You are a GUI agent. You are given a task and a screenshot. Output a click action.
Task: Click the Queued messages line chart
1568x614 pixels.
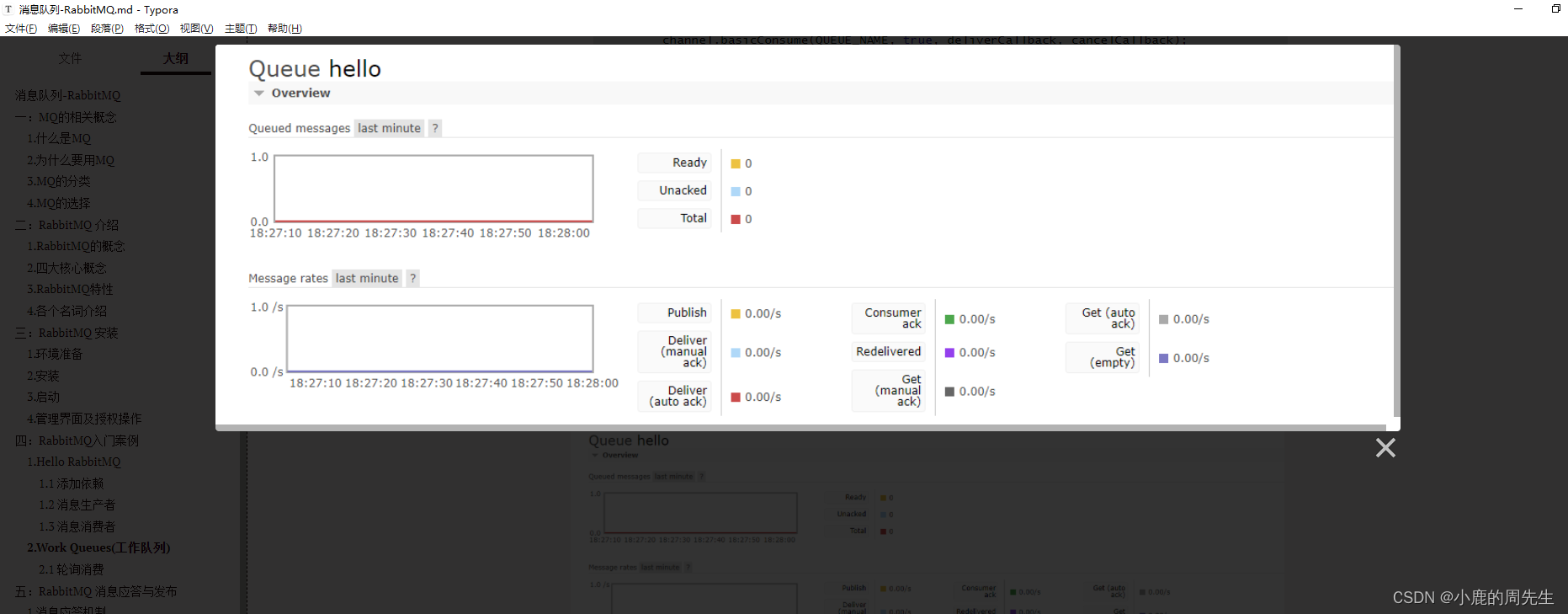point(434,189)
